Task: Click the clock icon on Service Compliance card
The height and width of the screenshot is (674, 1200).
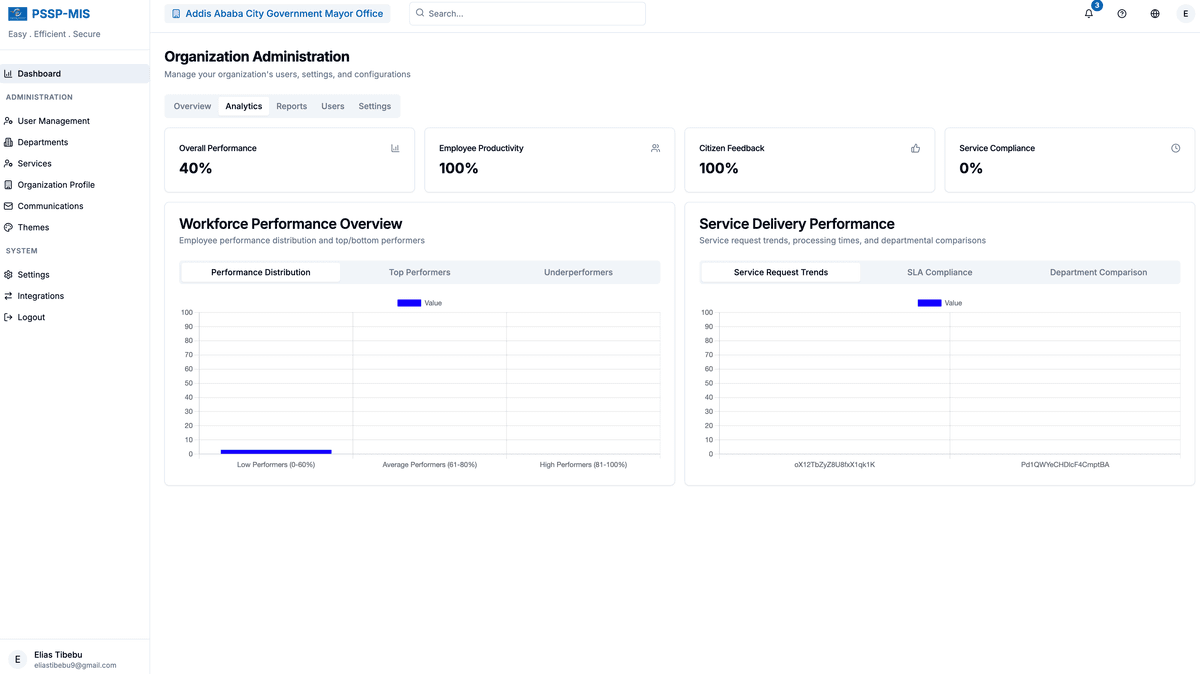Action: (x=1175, y=148)
